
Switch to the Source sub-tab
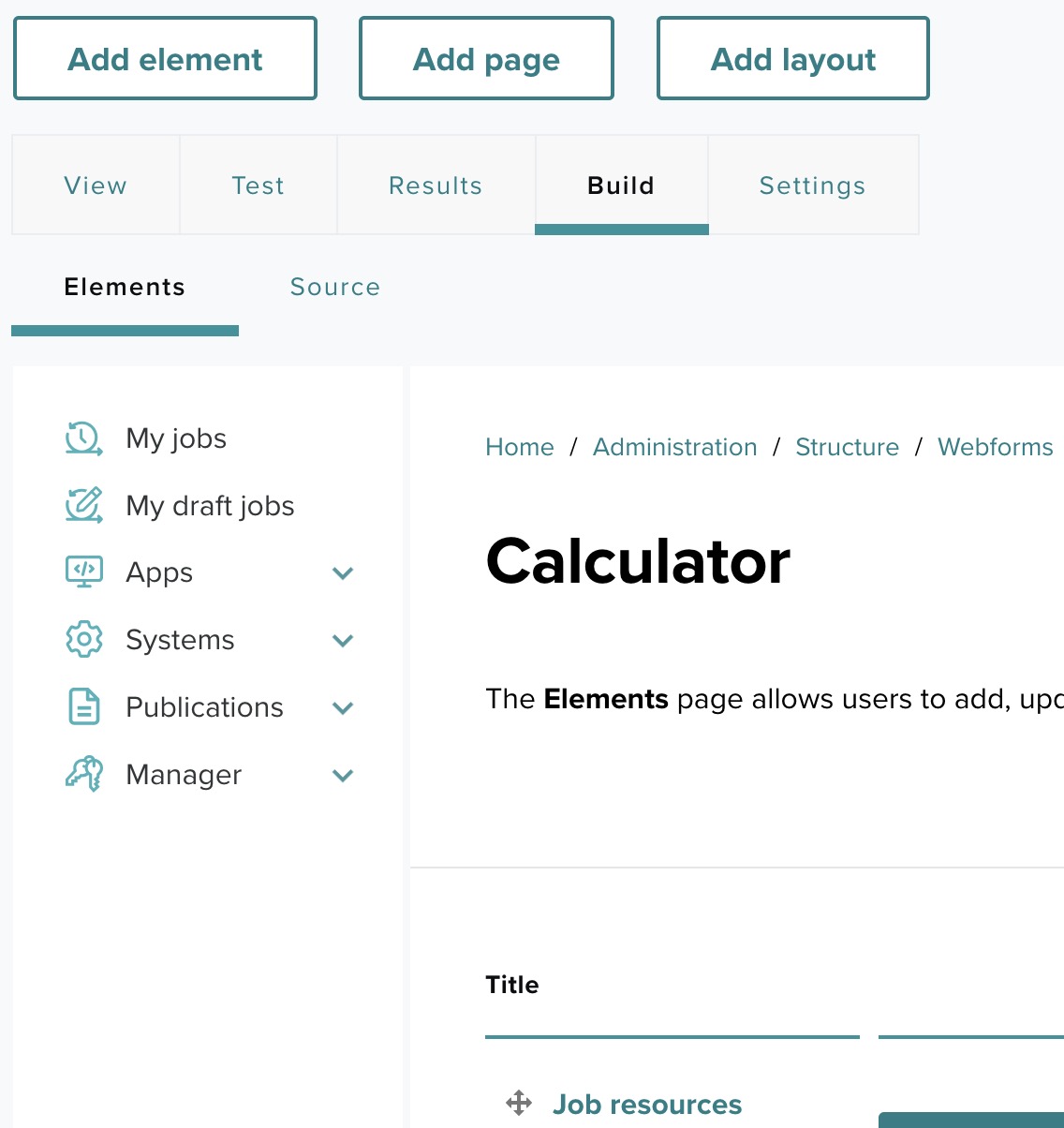(x=335, y=287)
